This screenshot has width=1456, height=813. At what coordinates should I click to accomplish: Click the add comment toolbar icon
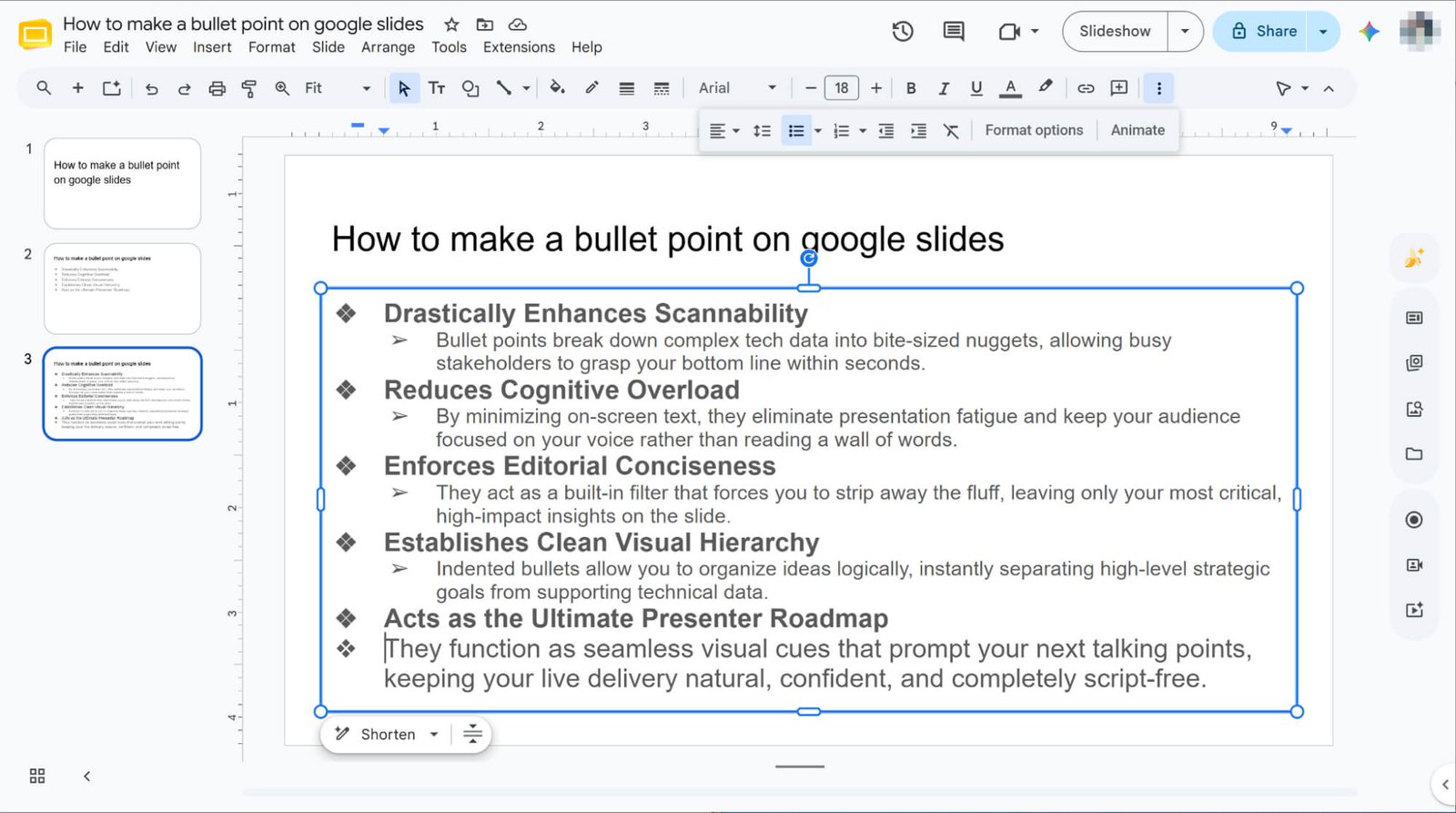[x=1119, y=88]
